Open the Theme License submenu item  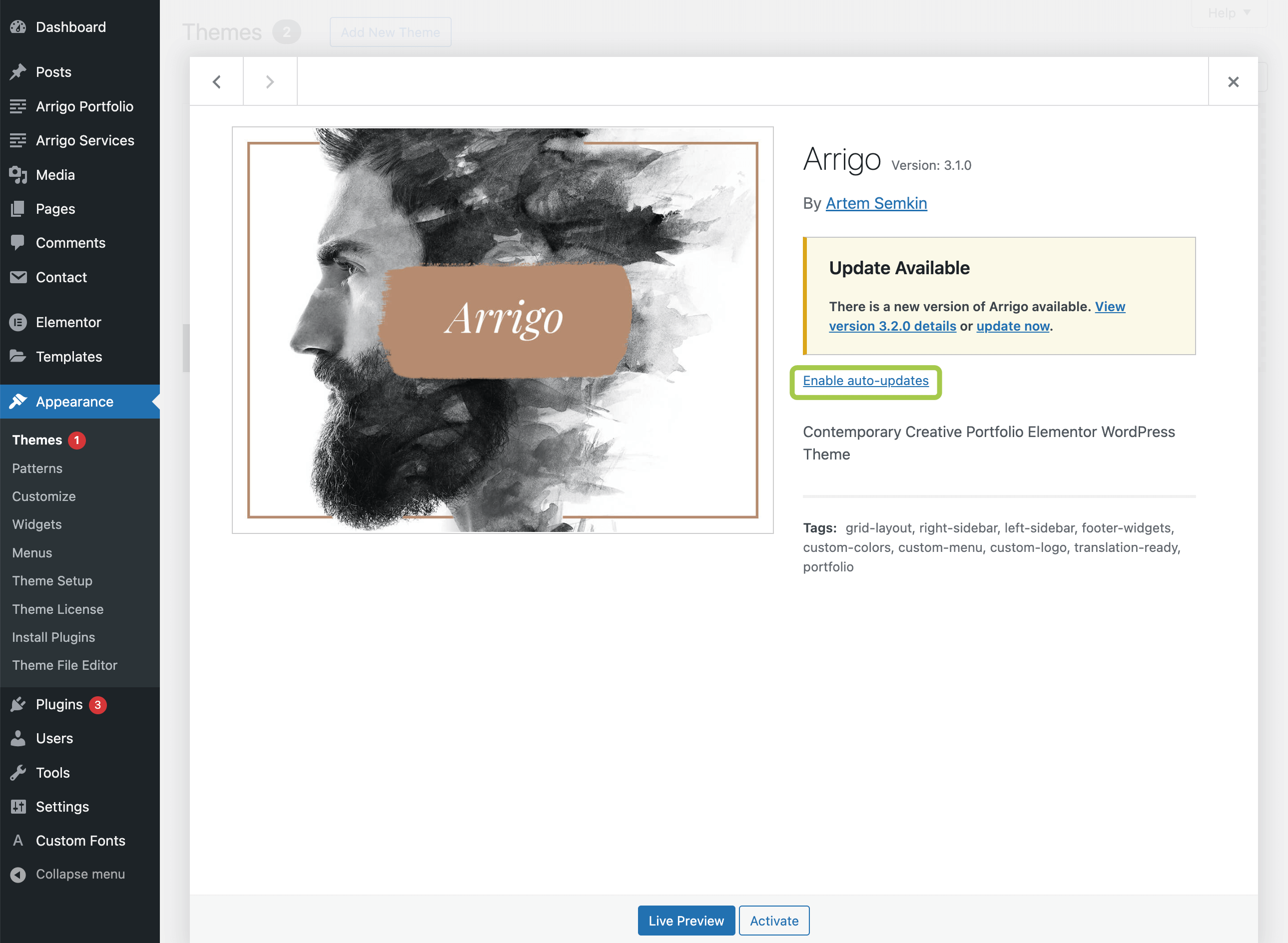coord(57,609)
